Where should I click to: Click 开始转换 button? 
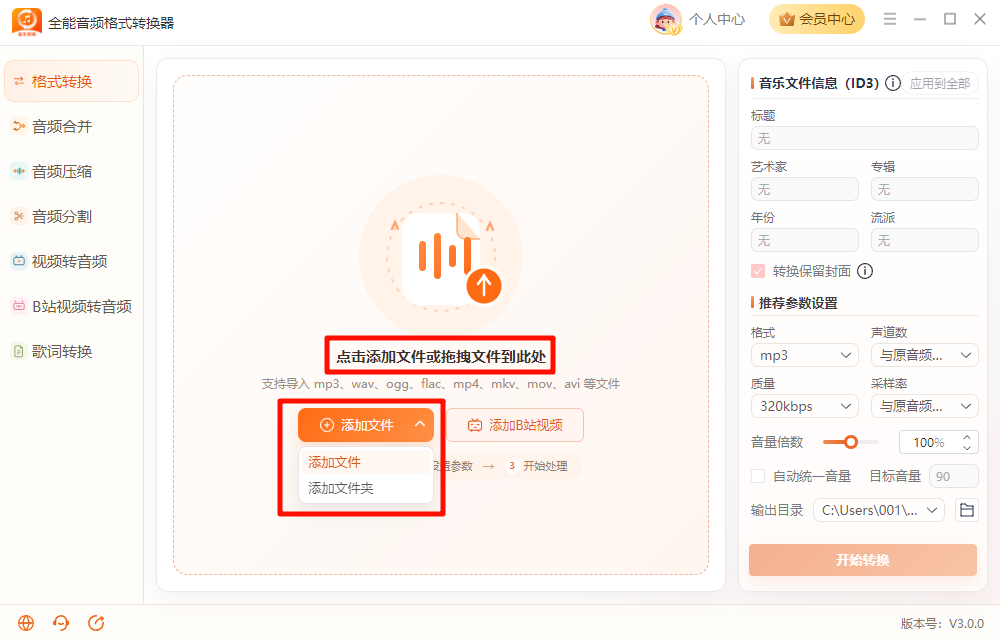pos(863,560)
